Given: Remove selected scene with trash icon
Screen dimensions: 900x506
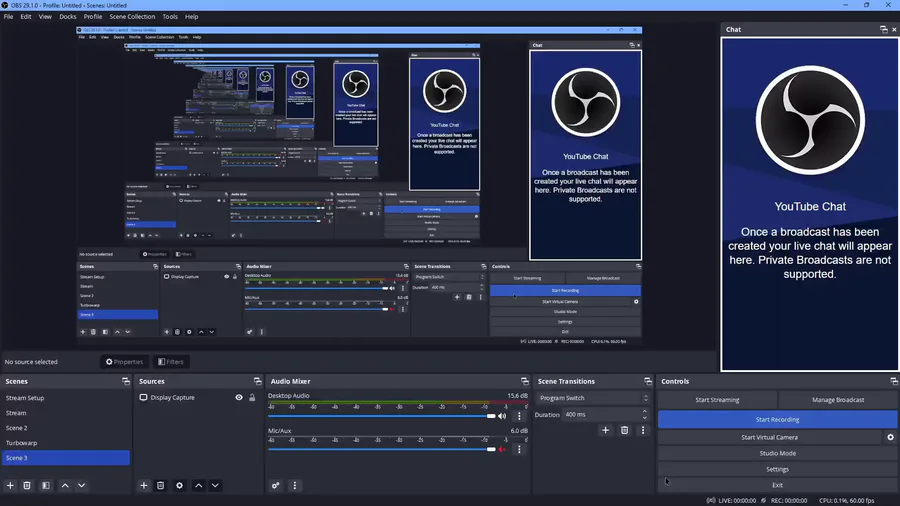Looking at the screenshot, I should [26, 485].
